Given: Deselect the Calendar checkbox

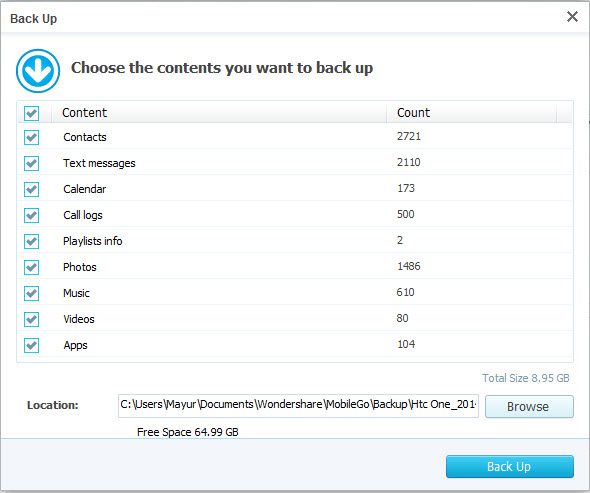Looking at the screenshot, I should [31, 189].
